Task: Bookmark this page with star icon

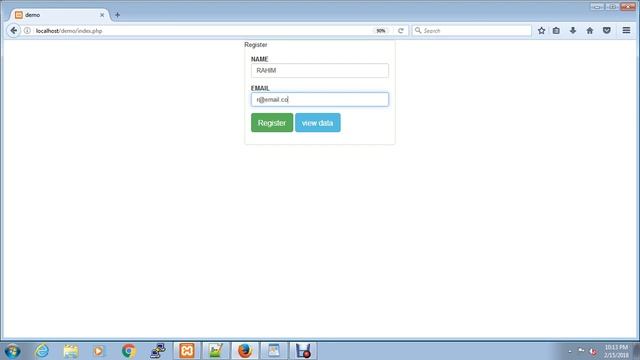Action: pyautogui.click(x=541, y=31)
